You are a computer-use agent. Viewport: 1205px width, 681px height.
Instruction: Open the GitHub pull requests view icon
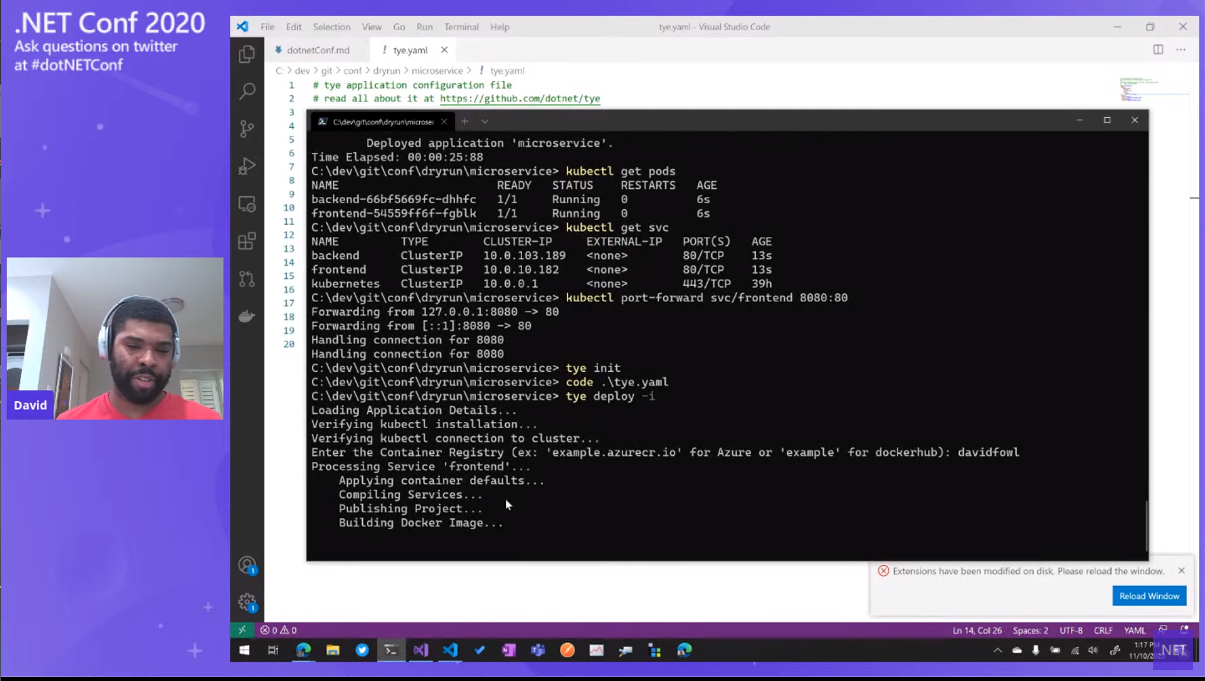[x=247, y=279]
